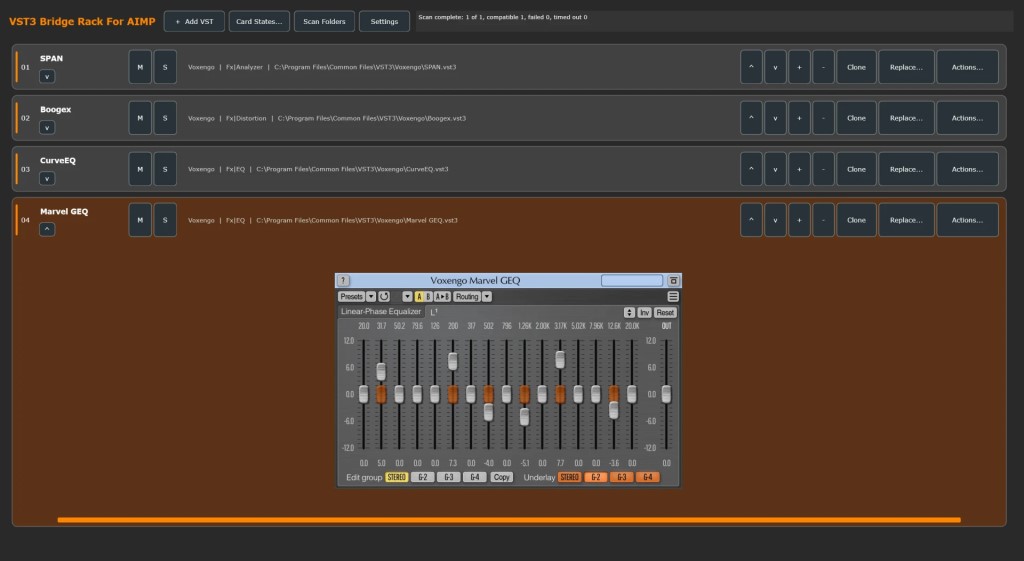Click minus button on Boogex card
The image size is (1024, 561).
(824, 118)
